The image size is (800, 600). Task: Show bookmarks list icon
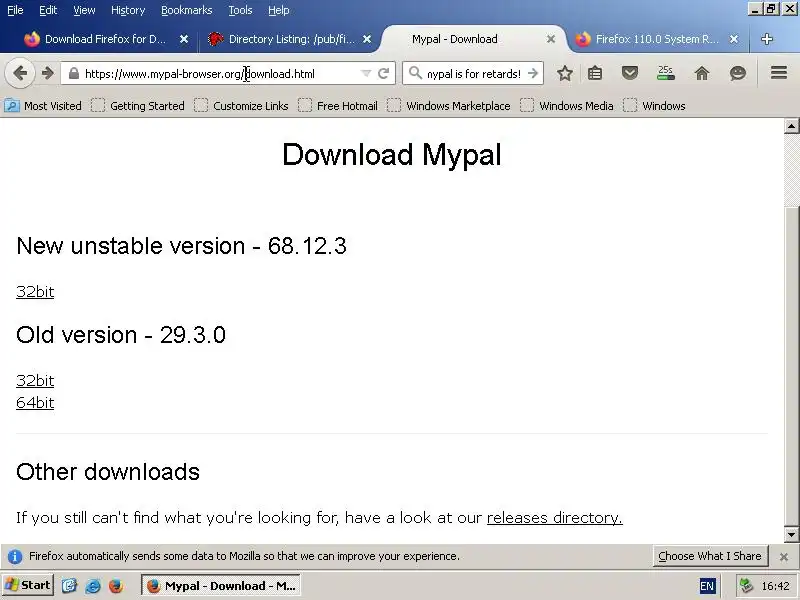point(594,73)
